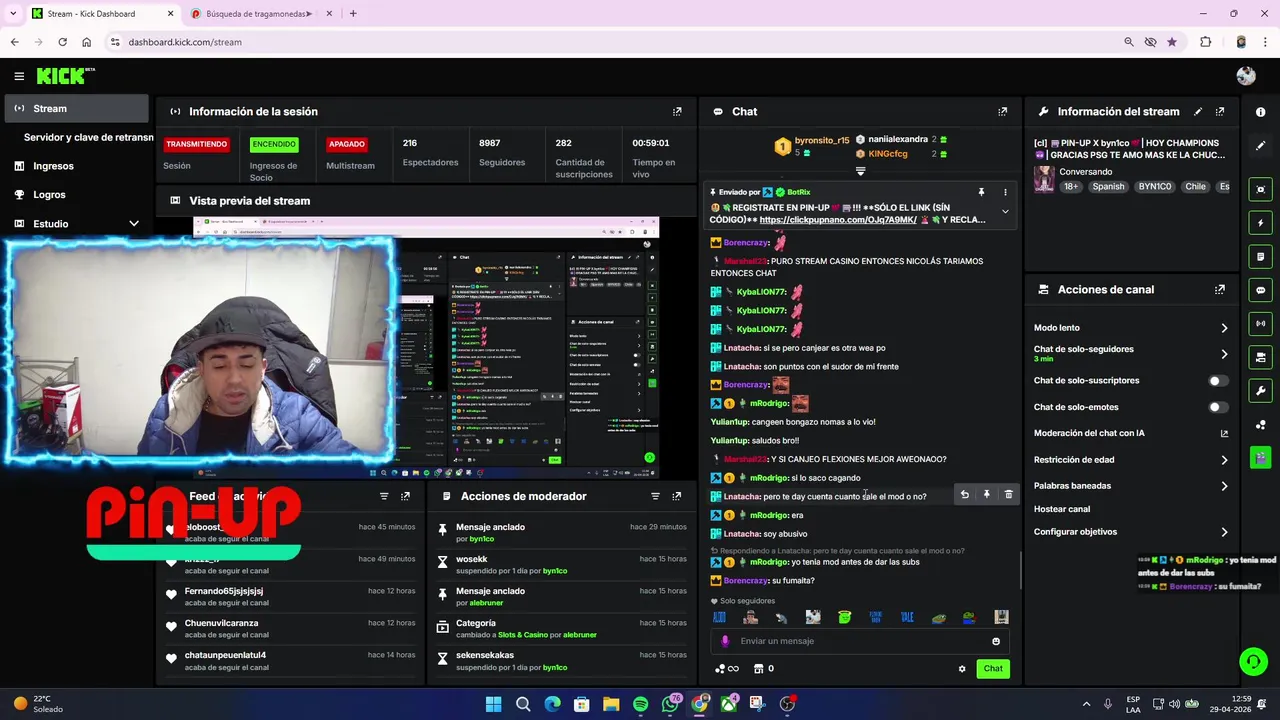Open the emoji picker in chat
The height and width of the screenshot is (720, 1280).
[x=996, y=642]
